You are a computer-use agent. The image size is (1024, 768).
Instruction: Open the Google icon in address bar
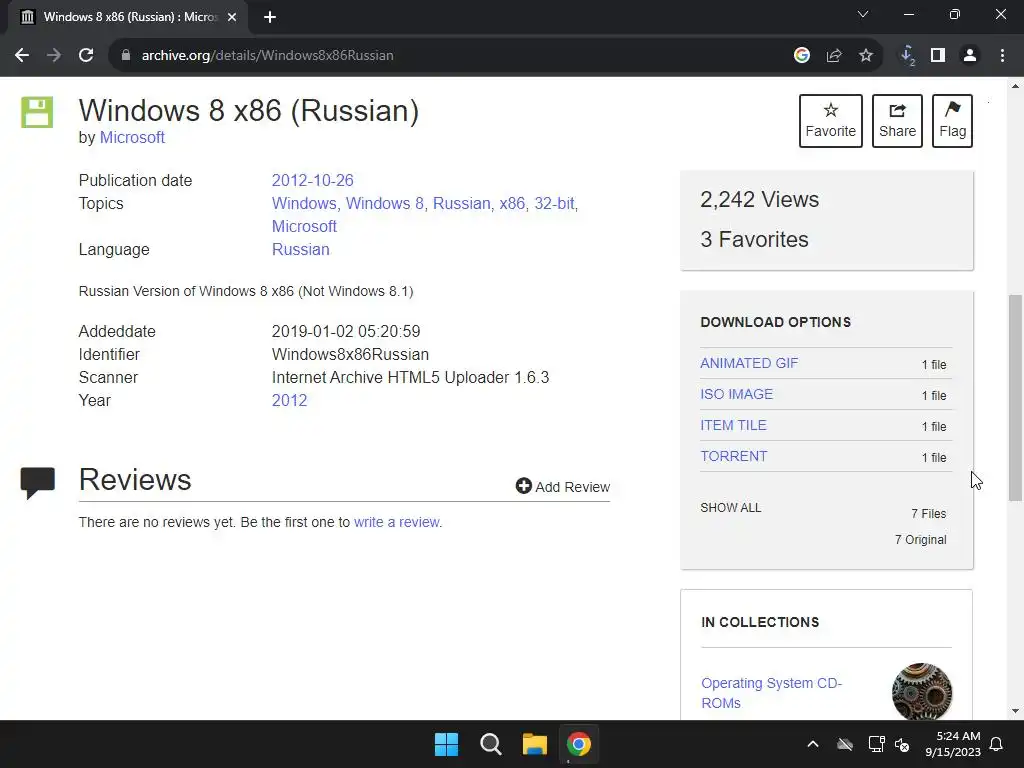pyautogui.click(x=802, y=56)
